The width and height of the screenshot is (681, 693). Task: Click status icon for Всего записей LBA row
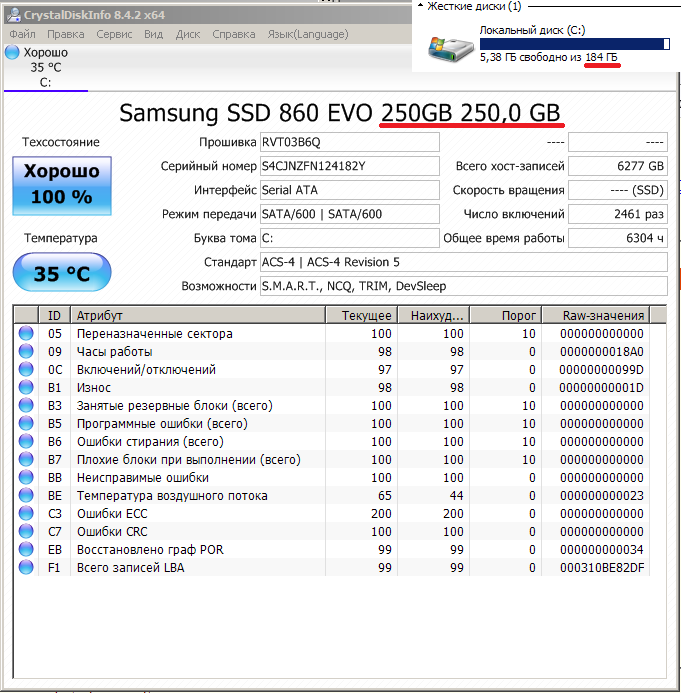26,567
